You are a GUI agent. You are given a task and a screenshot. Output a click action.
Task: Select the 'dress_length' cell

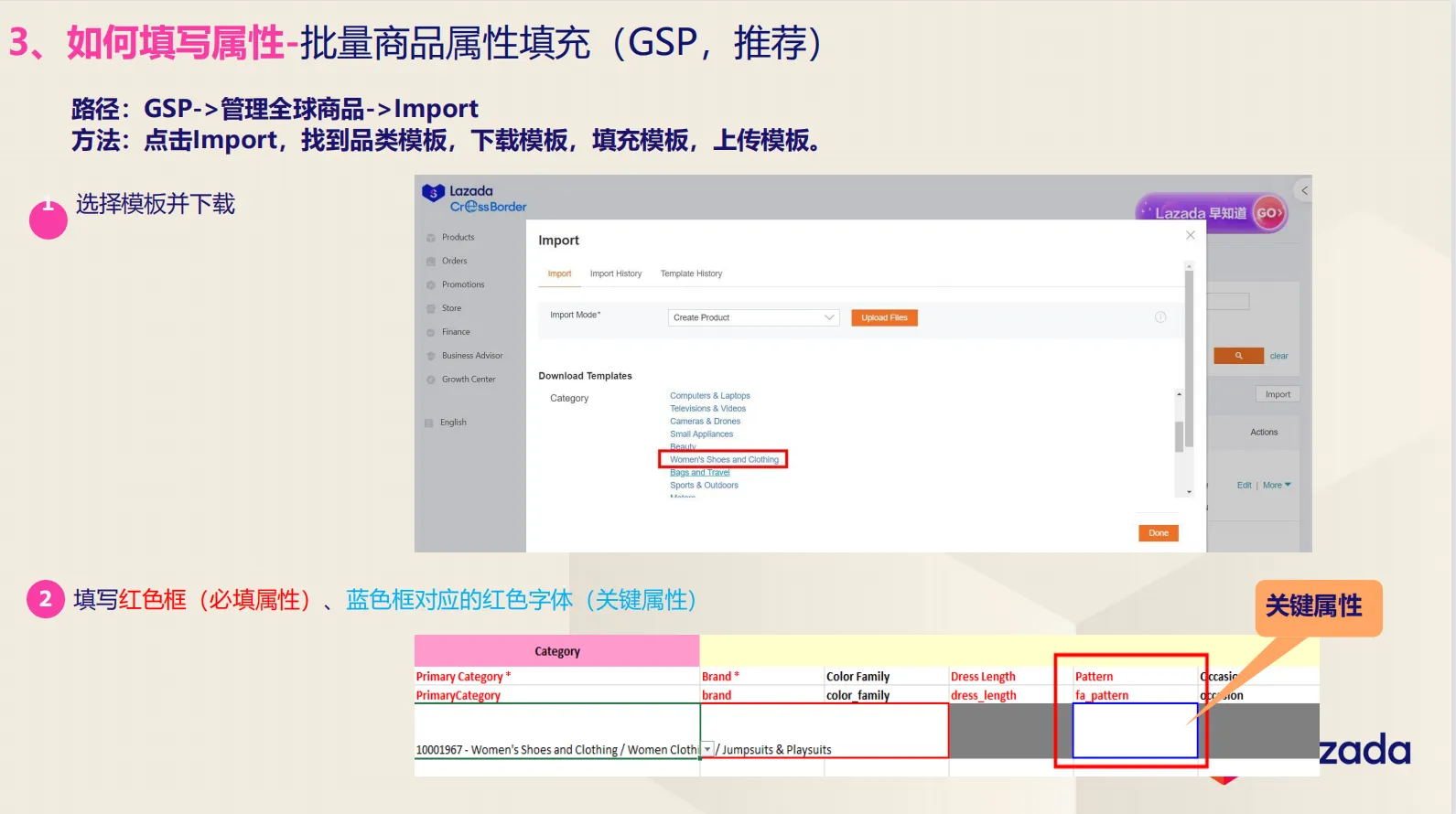pos(1010,695)
